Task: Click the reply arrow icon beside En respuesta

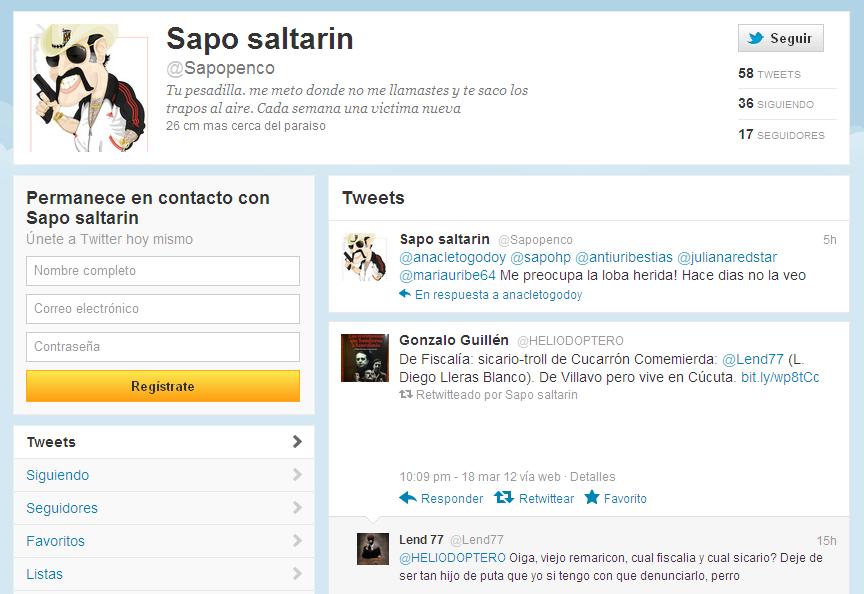Action: [x=405, y=294]
